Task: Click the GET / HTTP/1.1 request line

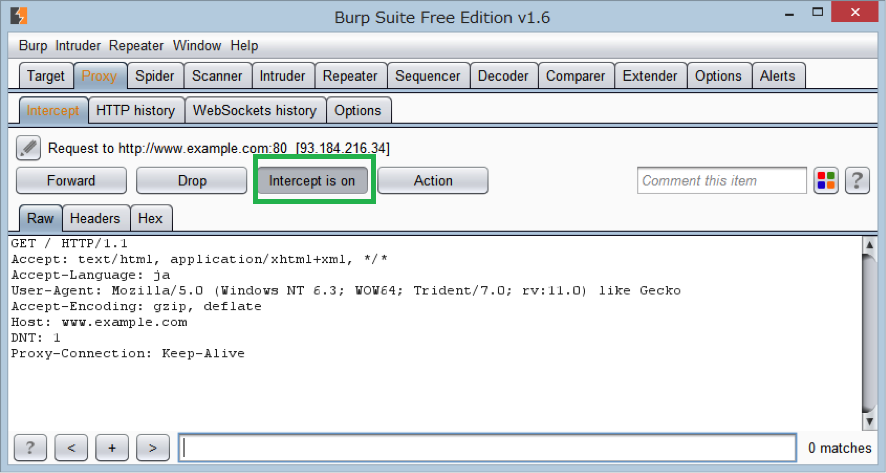Action: coord(70,244)
